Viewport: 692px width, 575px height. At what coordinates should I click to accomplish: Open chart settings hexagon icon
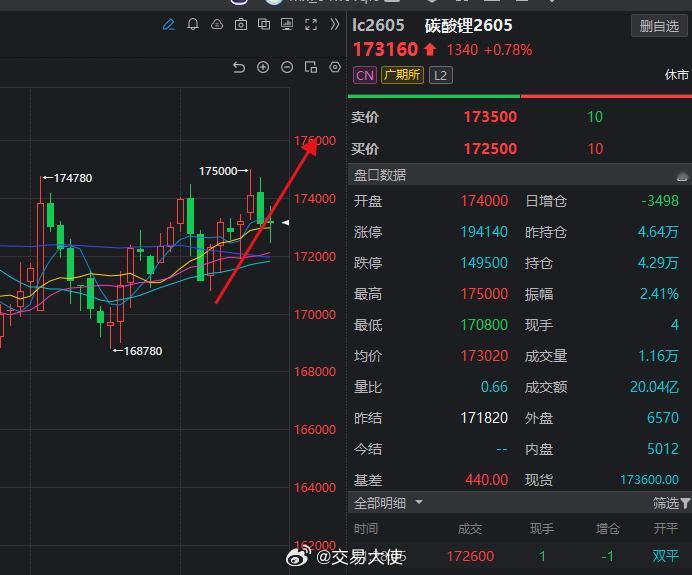pos(335,68)
